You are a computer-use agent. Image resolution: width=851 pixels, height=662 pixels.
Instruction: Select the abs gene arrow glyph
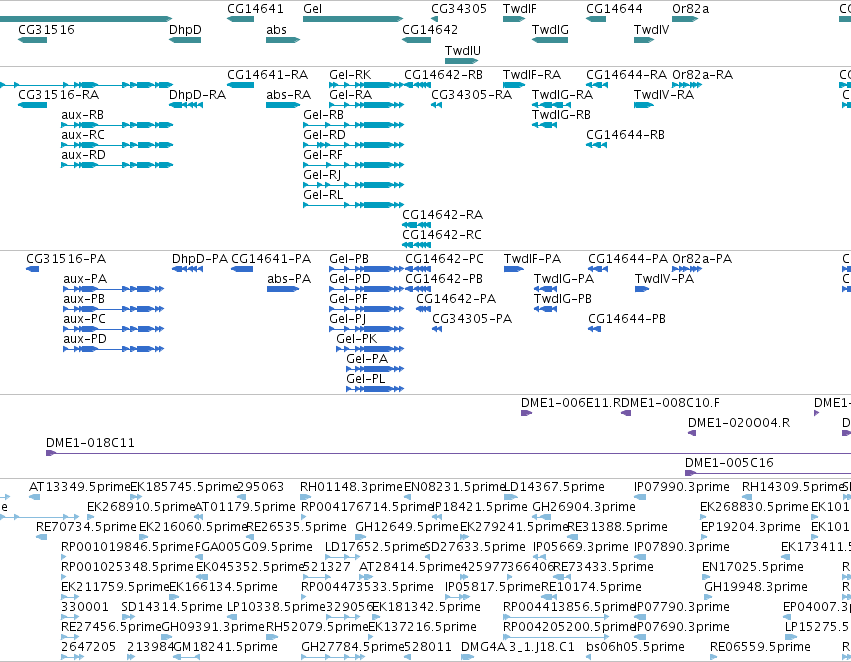pyautogui.click(x=283, y=40)
